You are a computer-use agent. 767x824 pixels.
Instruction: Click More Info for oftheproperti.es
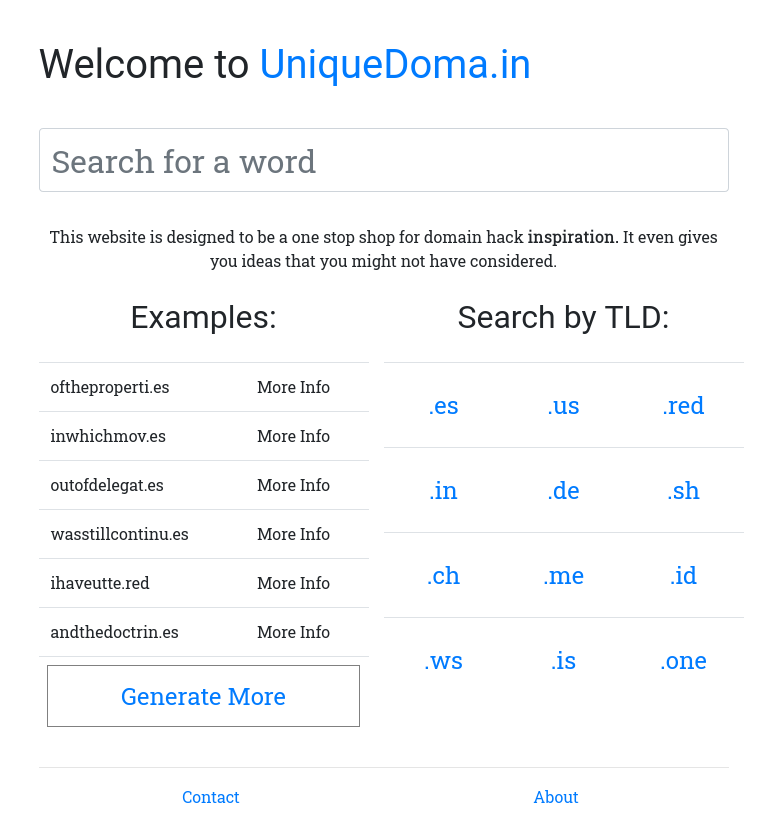click(293, 387)
